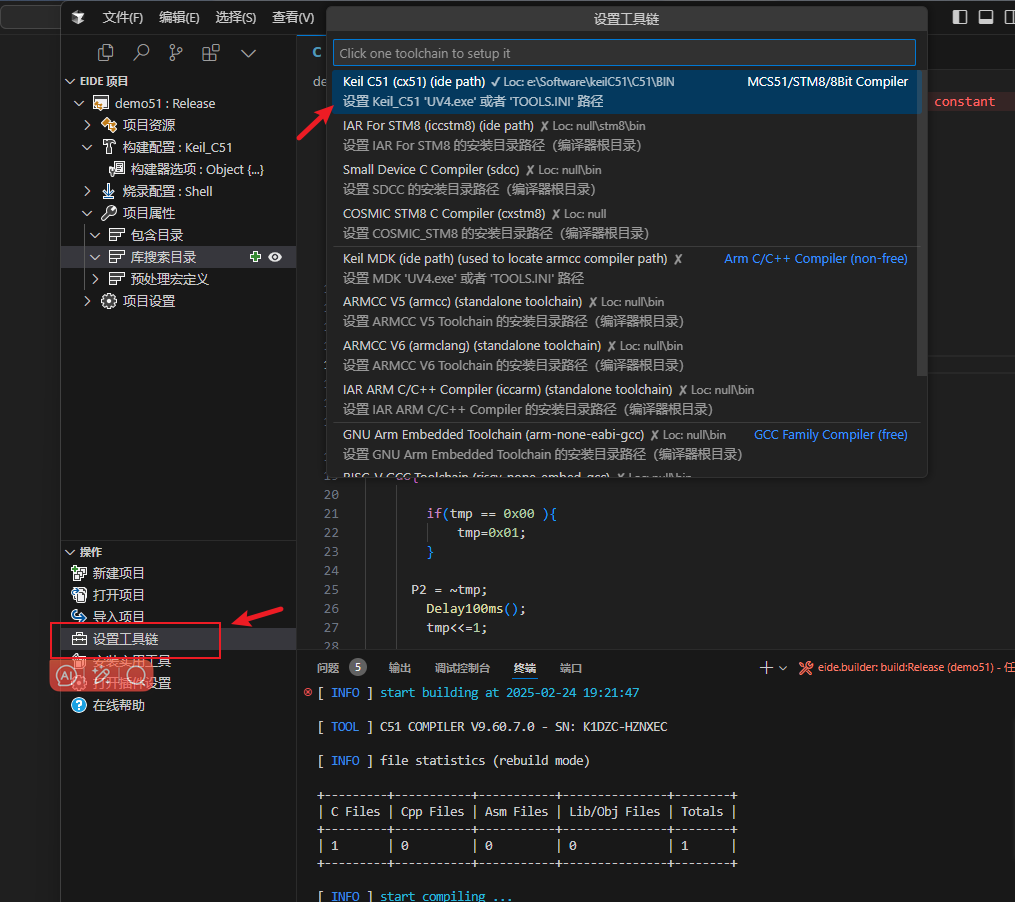The height and width of the screenshot is (902, 1015).
Task: Click the 烧录配置 download icon
Action: (109, 191)
